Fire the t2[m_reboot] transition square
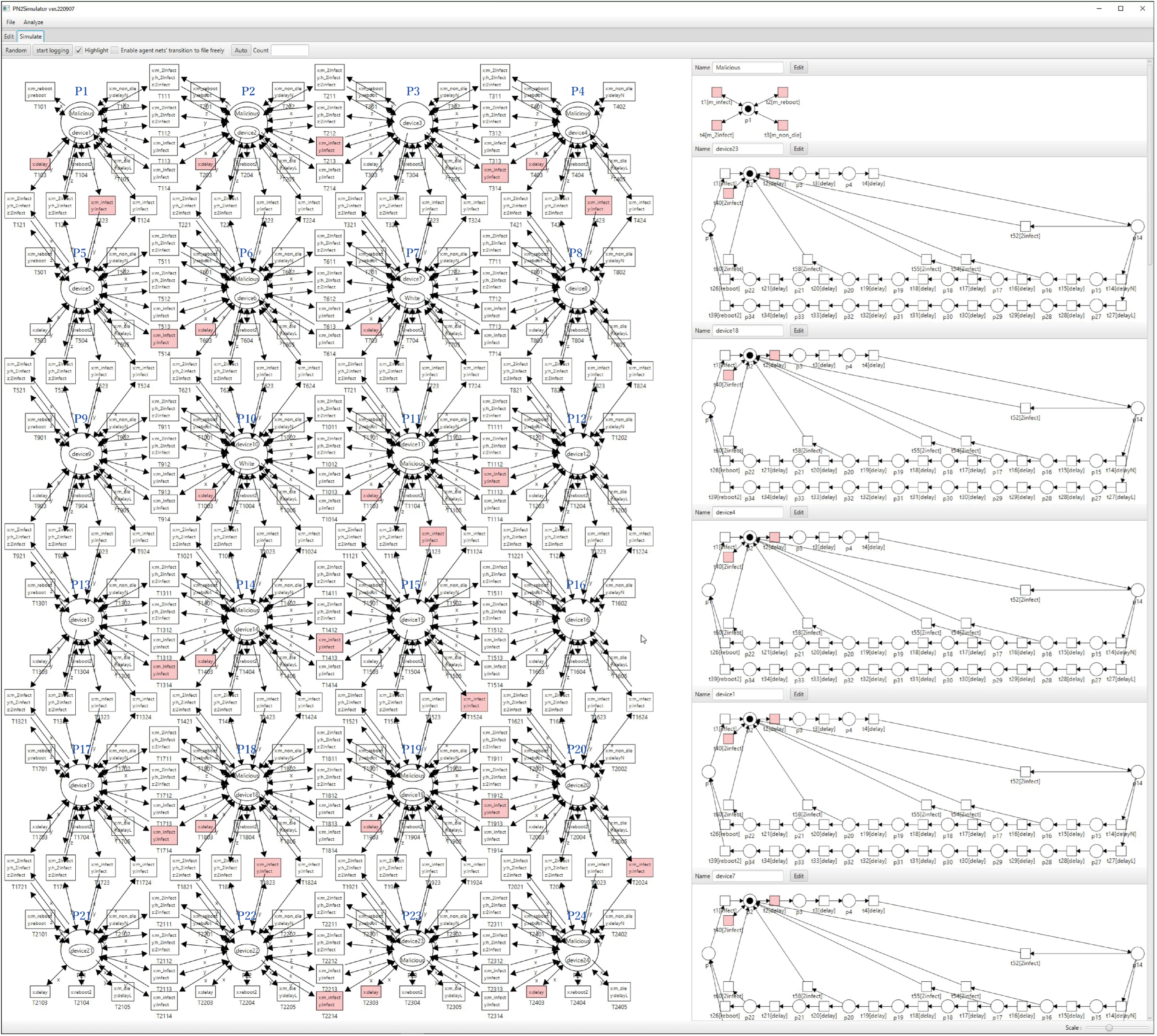The height and width of the screenshot is (1036, 1157). click(783, 92)
